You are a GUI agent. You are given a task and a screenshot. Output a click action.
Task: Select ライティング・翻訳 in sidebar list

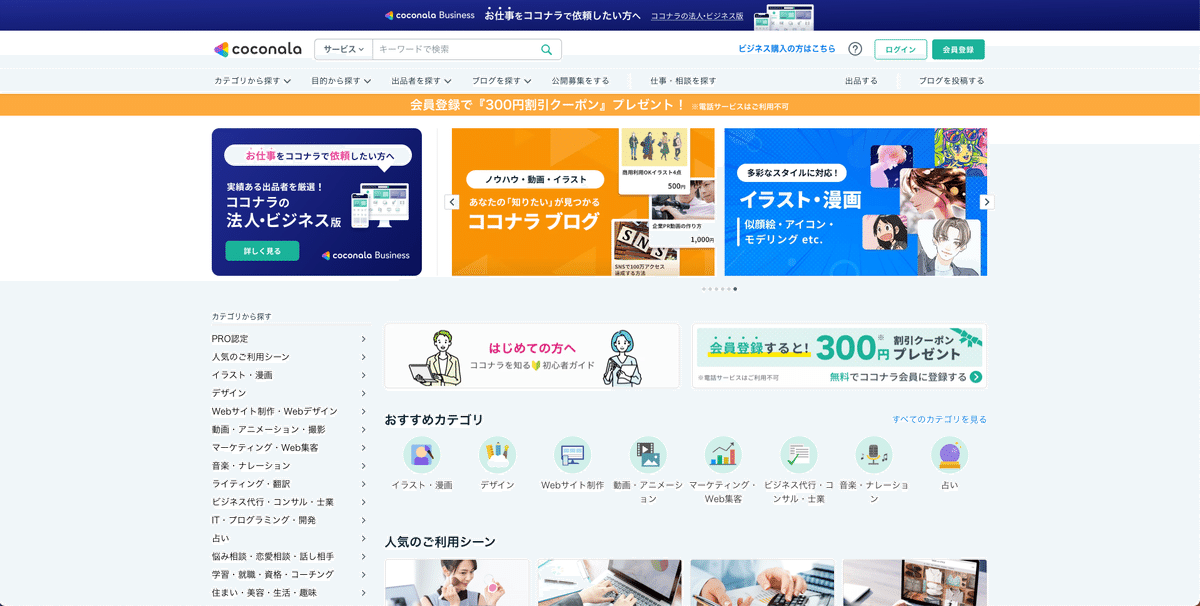(x=251, y=484)
